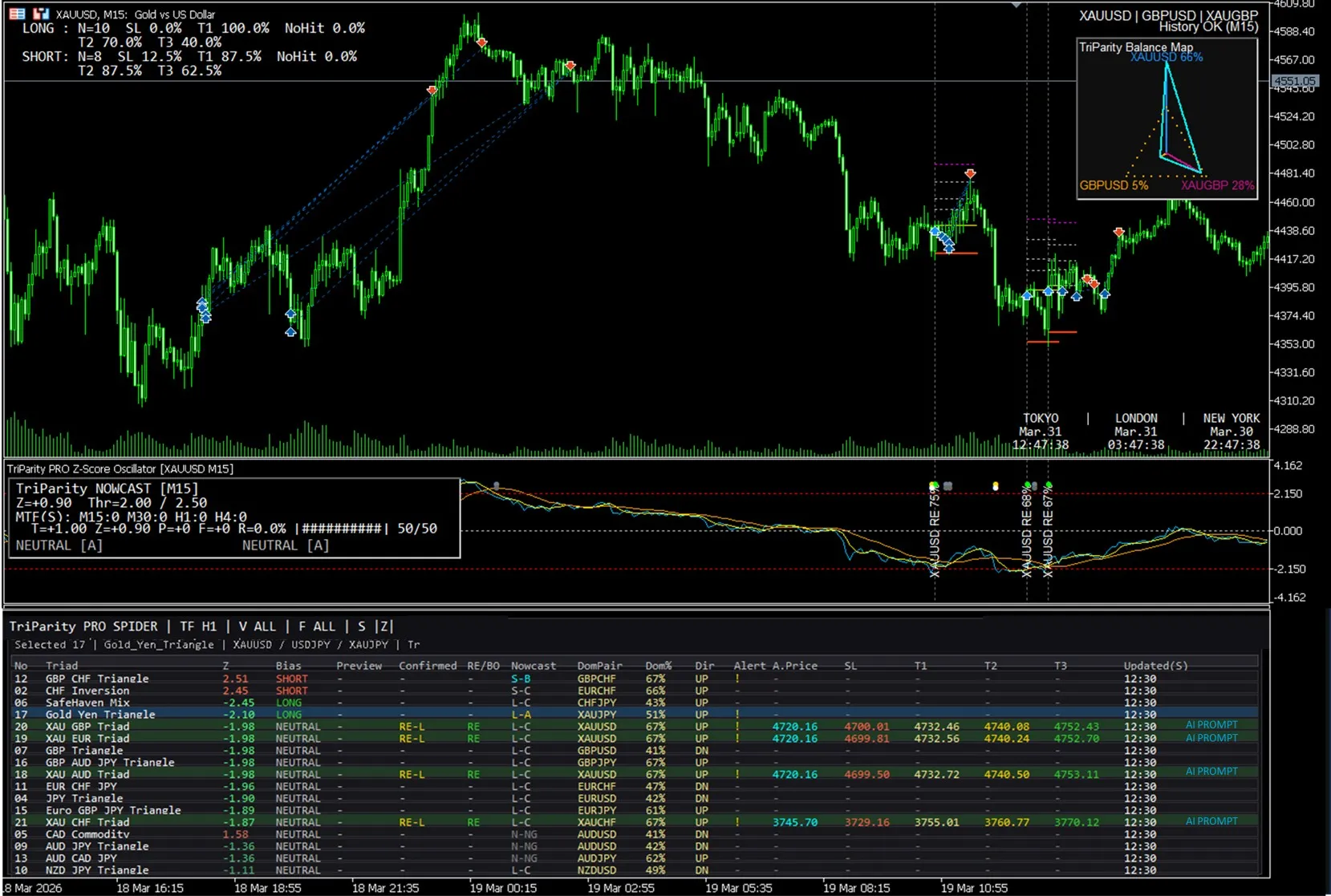Select the CAD Commodity row
Image resolution: width=1331 pixels, height=896 pixels.
[634, 834]
